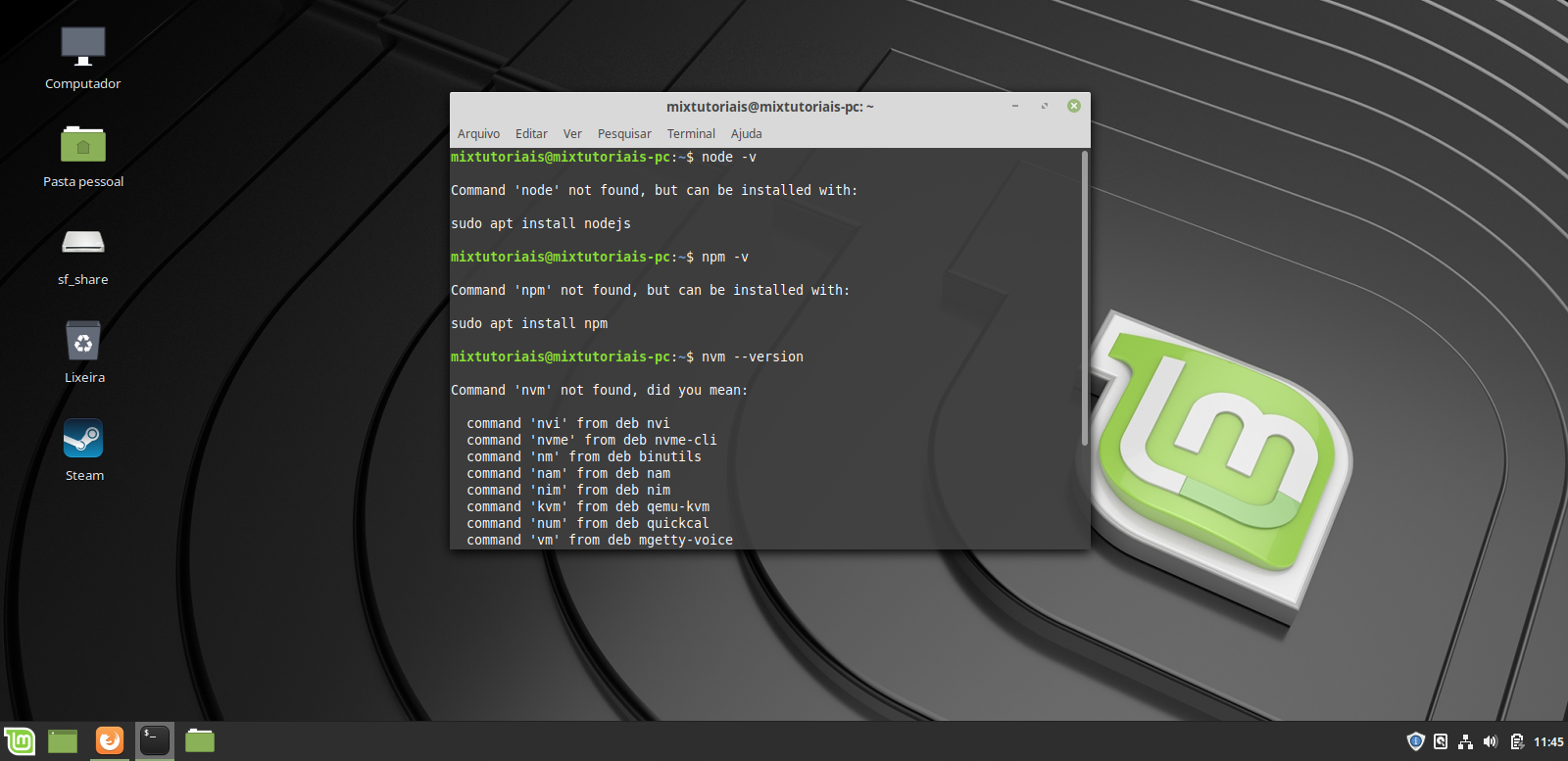This screenshot has height=761, width=1568.
Task: Click the 'node -v' command text
Action: tap(729, 157)
